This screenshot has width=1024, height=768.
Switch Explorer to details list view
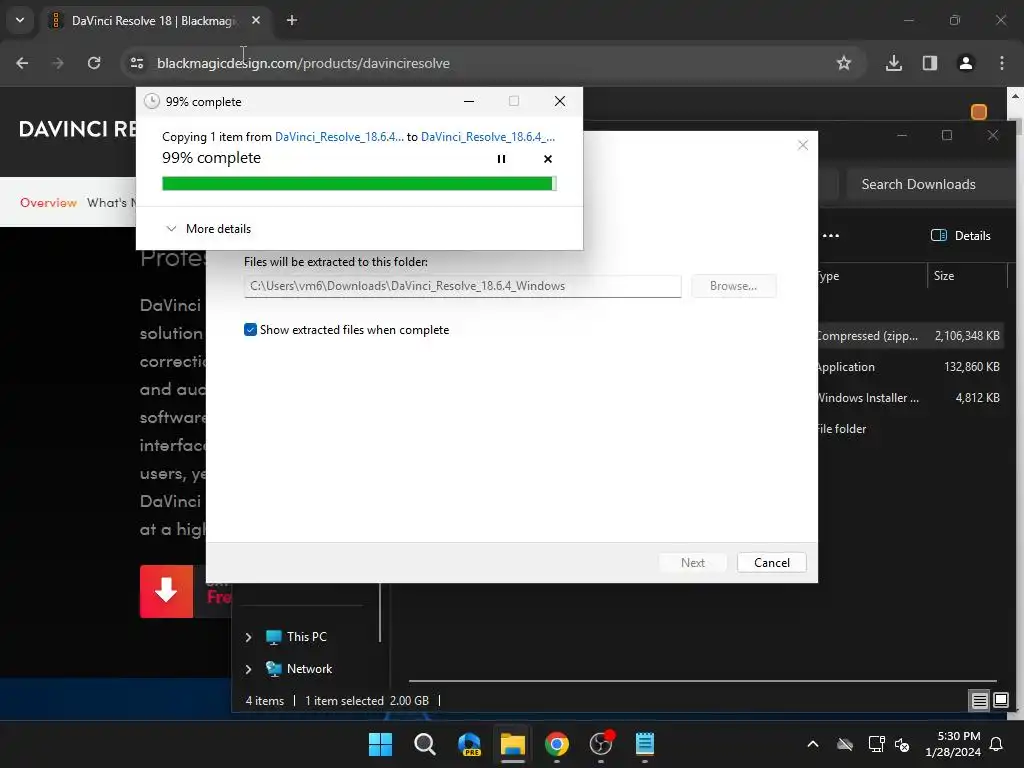click(x=979, y=701)
